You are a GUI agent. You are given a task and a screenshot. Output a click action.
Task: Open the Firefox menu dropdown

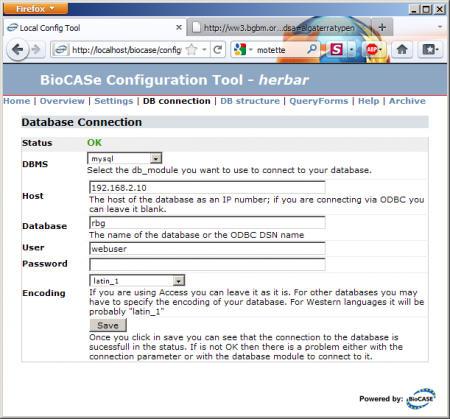point(35,9)
